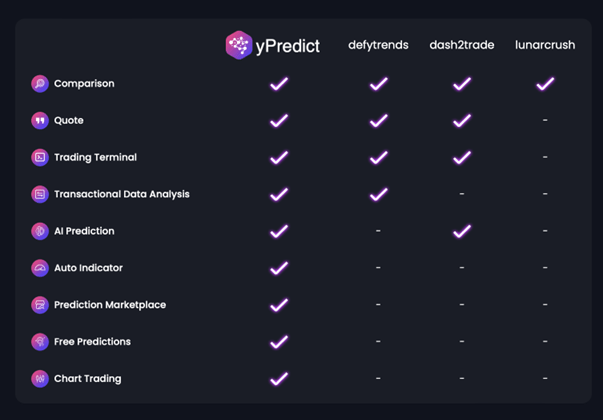This screenshot has height=420, width=603.
Task: Click dash2trade checkmark in AI Prediction row
Action: 461,231
